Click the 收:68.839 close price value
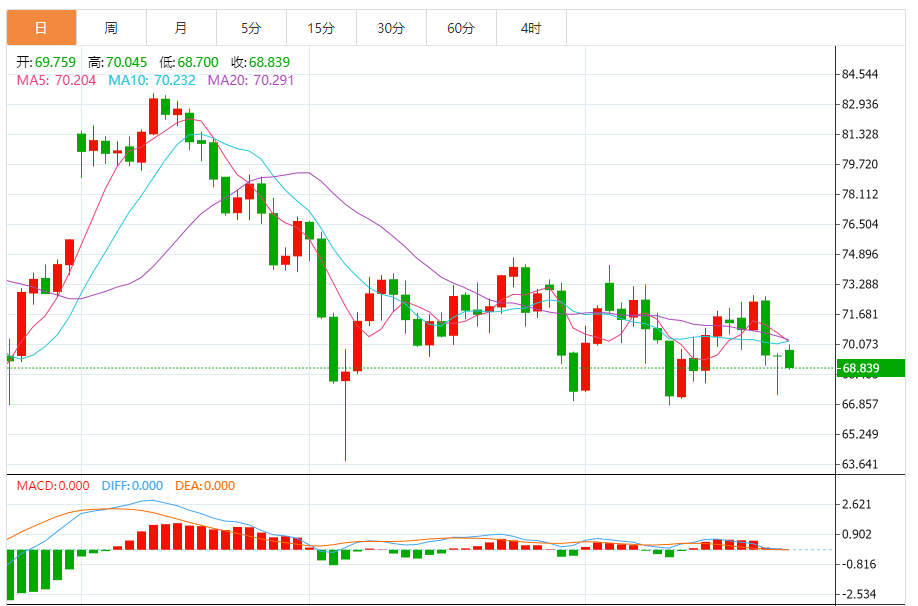This screenshot has height=606, width=918. point(261,62)
